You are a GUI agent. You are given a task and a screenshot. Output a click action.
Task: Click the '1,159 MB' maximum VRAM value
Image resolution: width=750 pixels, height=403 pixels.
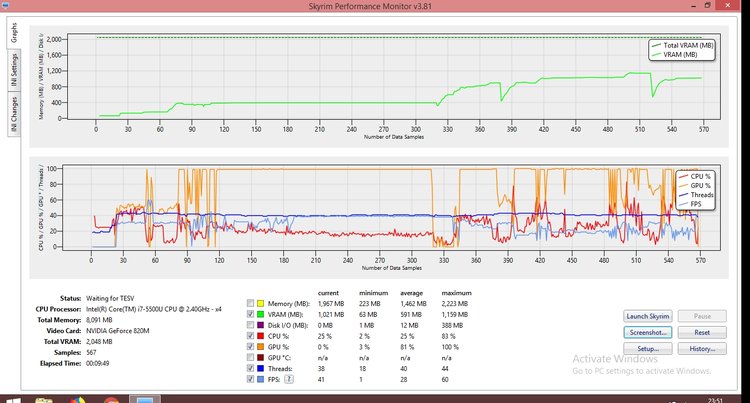coord(455,315)
